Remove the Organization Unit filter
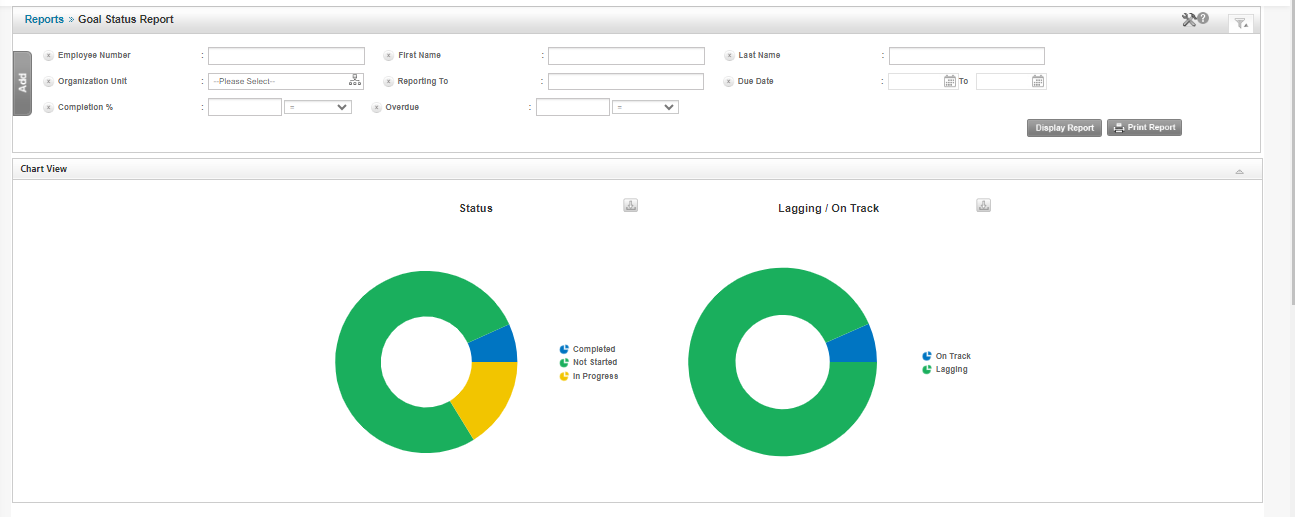Image resolution: width=1295 pixels, height=517 pixels. [48, 82]
